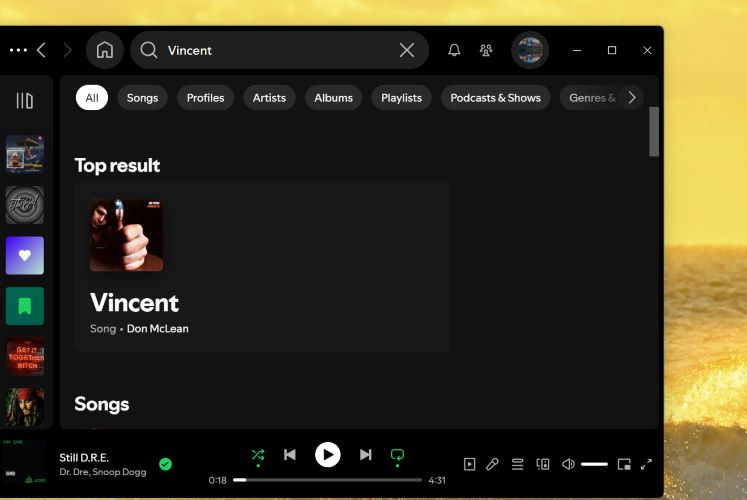Open the round gray logo playlist
This screenshot has width=747, height=500.
click(25, 205)
